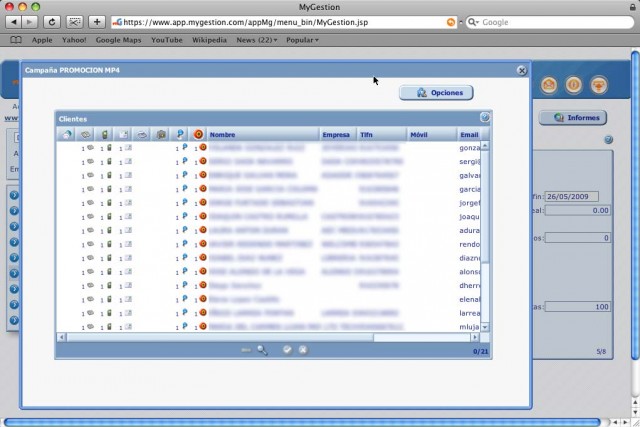Click the Clientes table horizontal scroll right arrow
Image resolution: width=640 pixels, height=427 pixels.
[x=475, y=337]
